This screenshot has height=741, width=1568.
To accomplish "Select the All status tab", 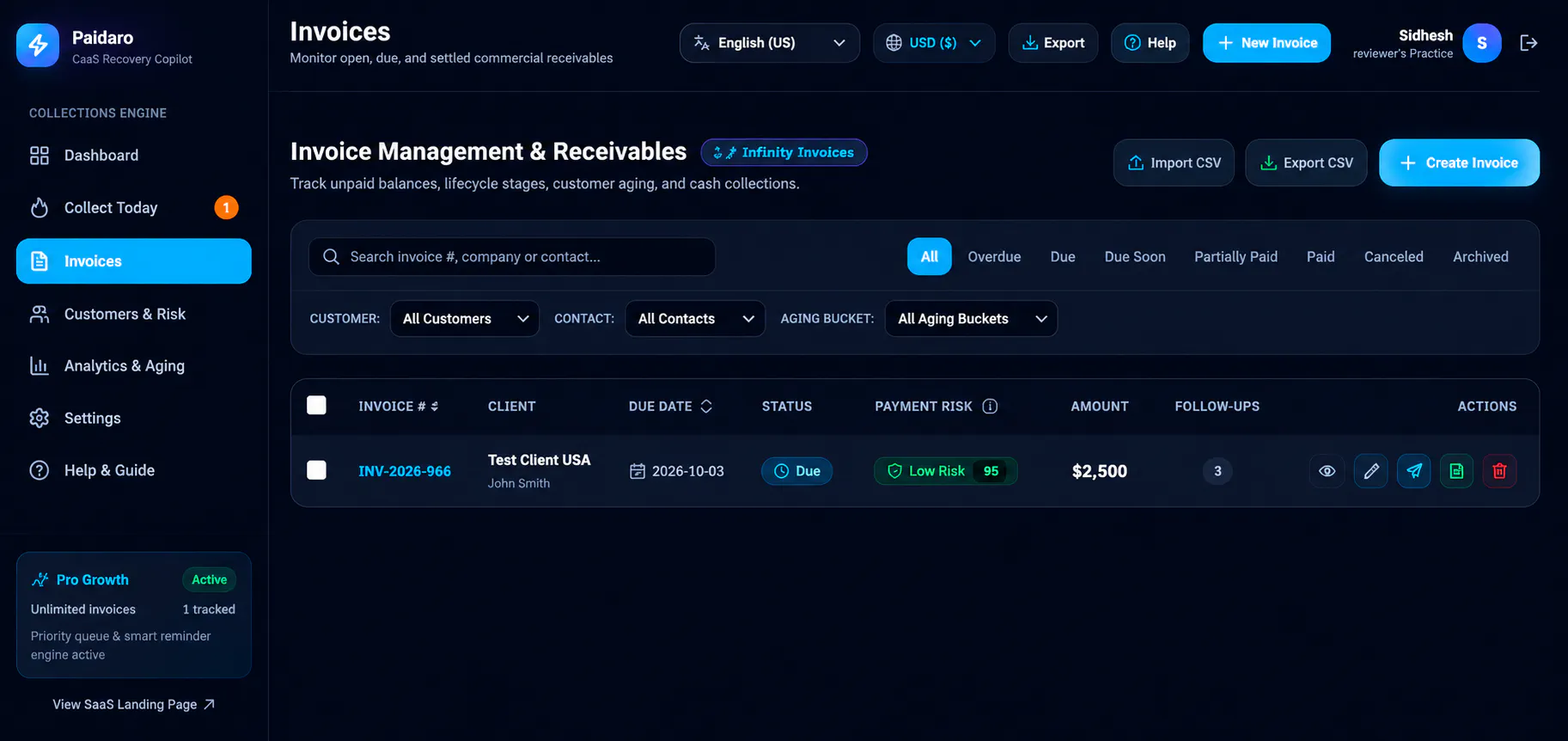I will click(930, 257).
